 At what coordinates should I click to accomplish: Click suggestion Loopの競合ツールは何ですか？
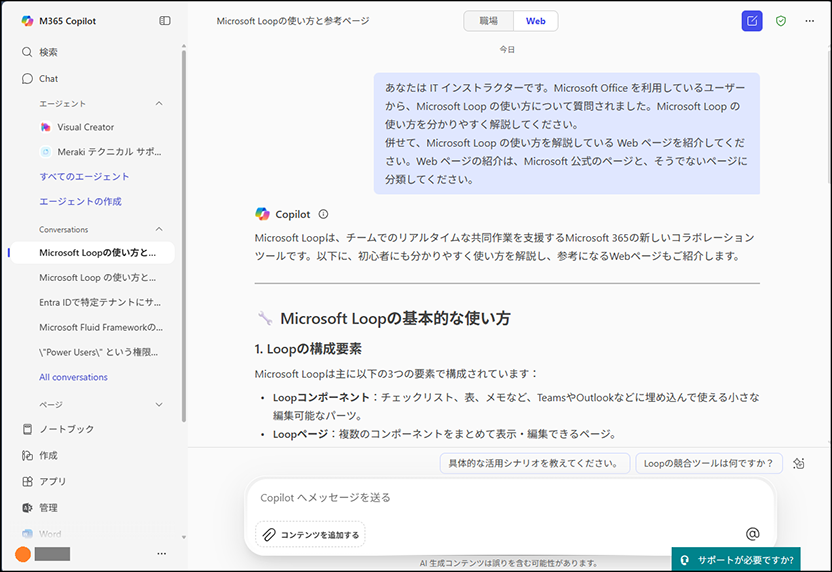click(709, 463)
